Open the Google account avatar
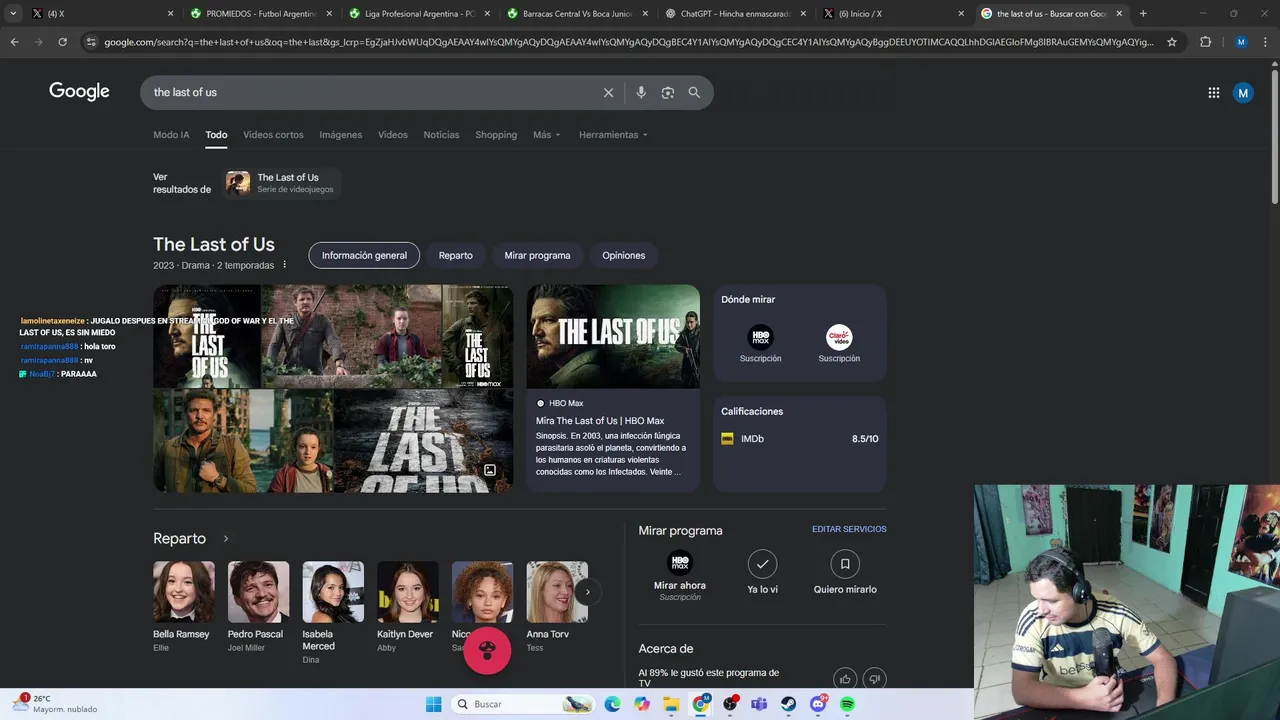Screen dimensions: 1280x720 (1243, 93)
